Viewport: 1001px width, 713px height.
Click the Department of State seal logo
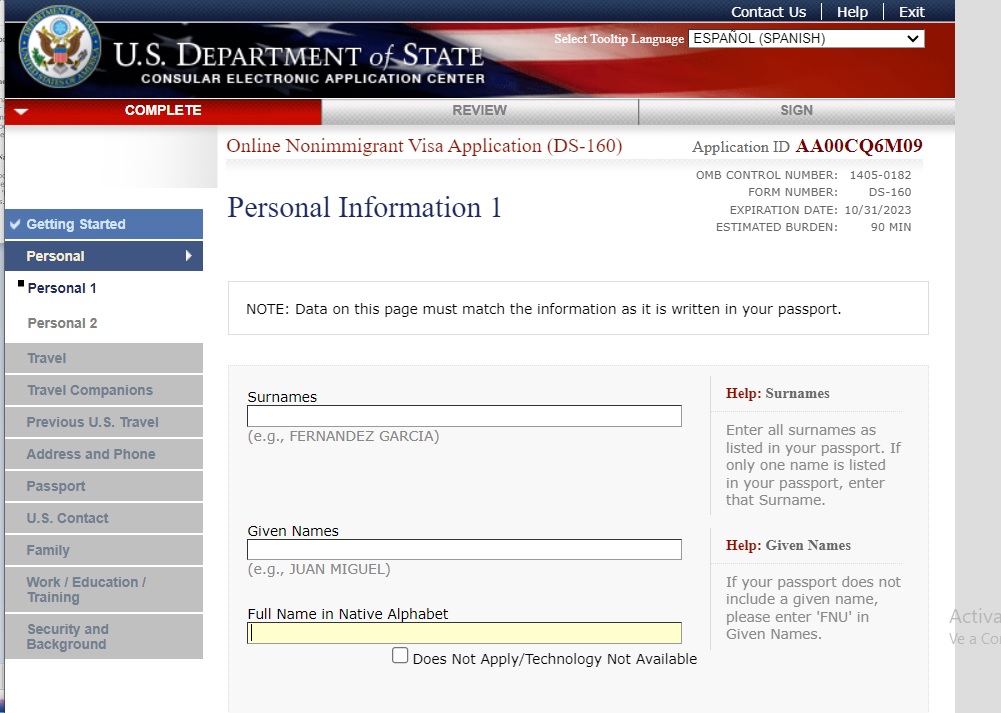63,49
